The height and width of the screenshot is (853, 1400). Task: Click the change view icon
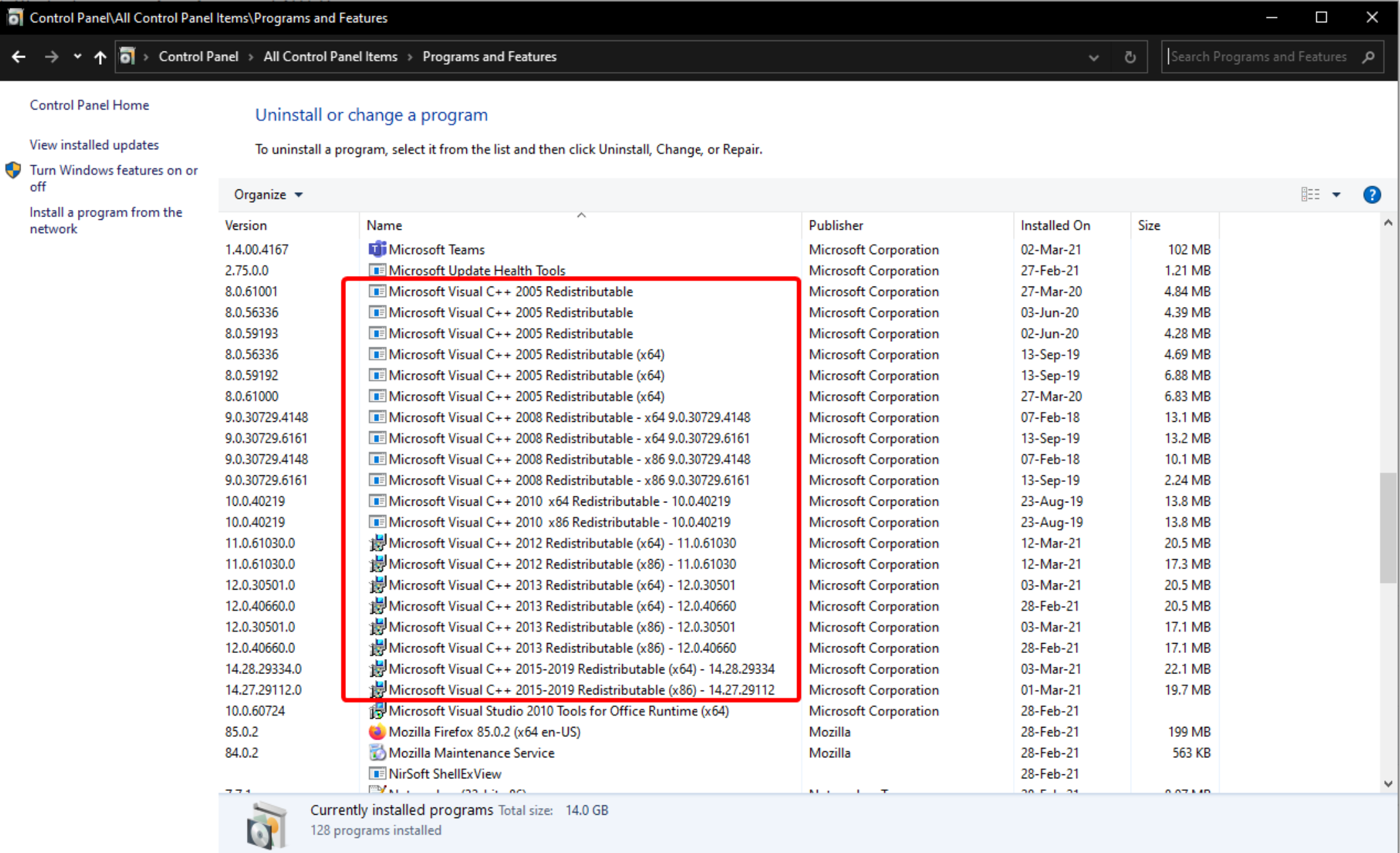pyautogui.click(x=1310, y=195)
